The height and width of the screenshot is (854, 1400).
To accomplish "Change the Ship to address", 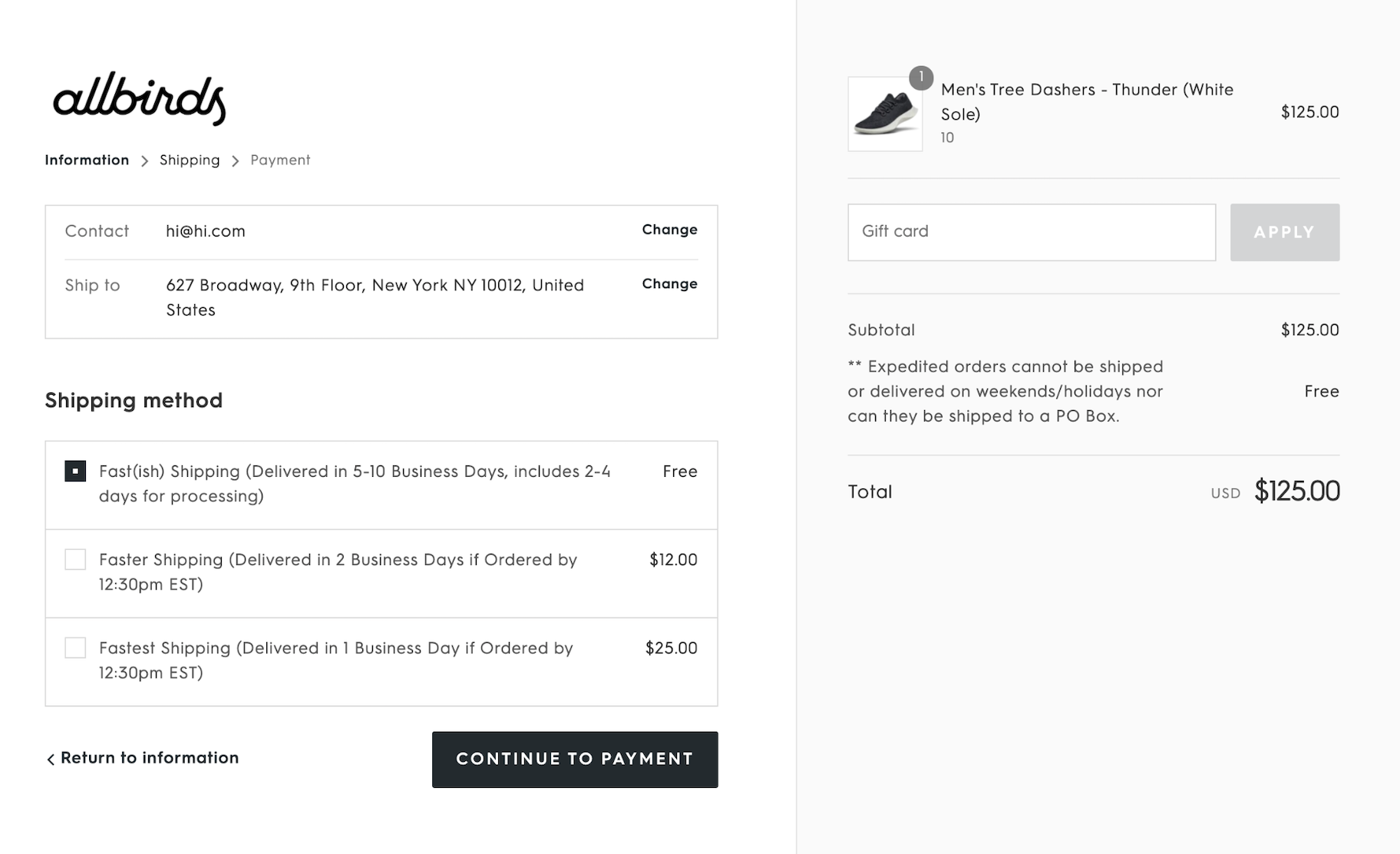I will [x=669, y=283].
